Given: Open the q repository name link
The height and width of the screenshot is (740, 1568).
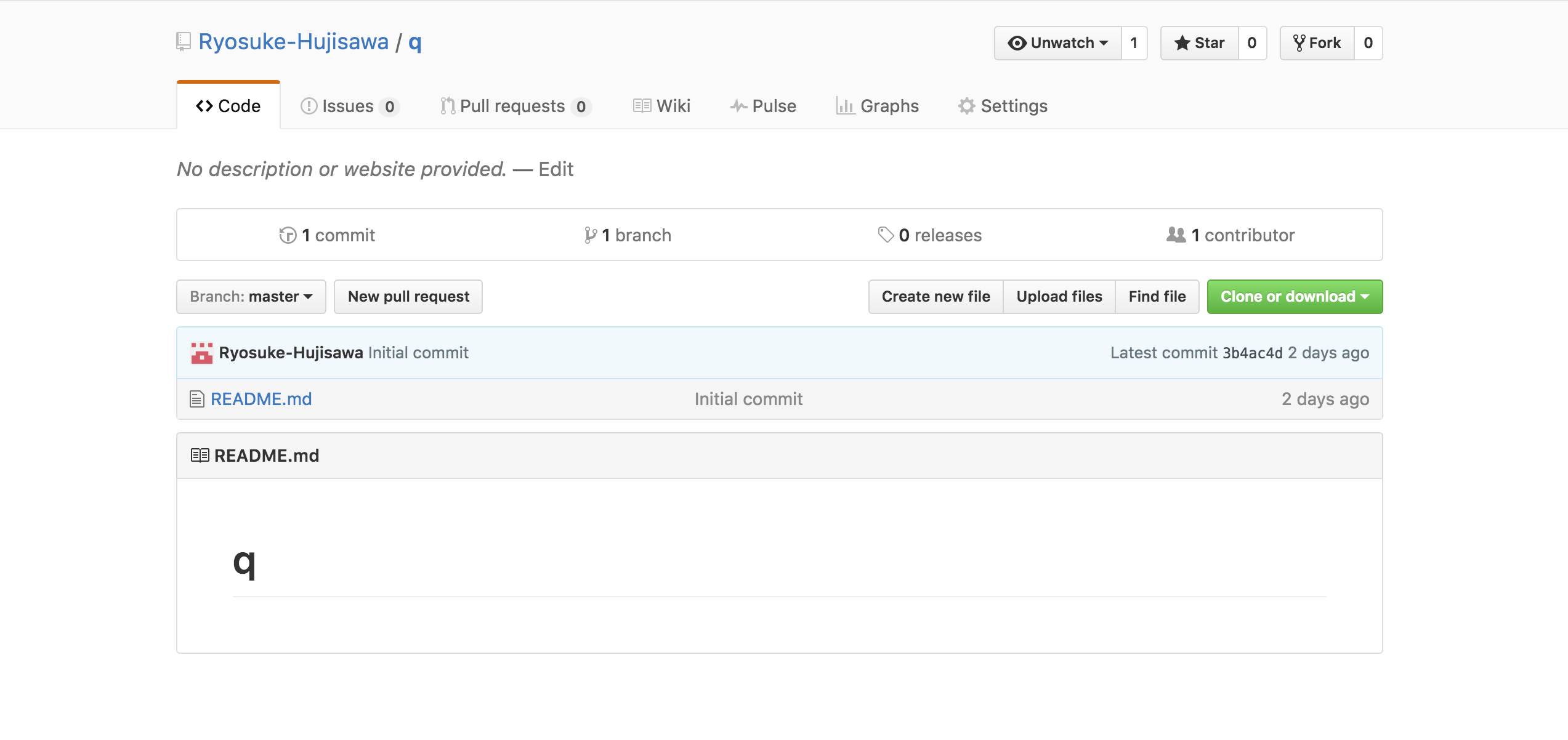Looking at the screenshot, I should click(415, 42).
